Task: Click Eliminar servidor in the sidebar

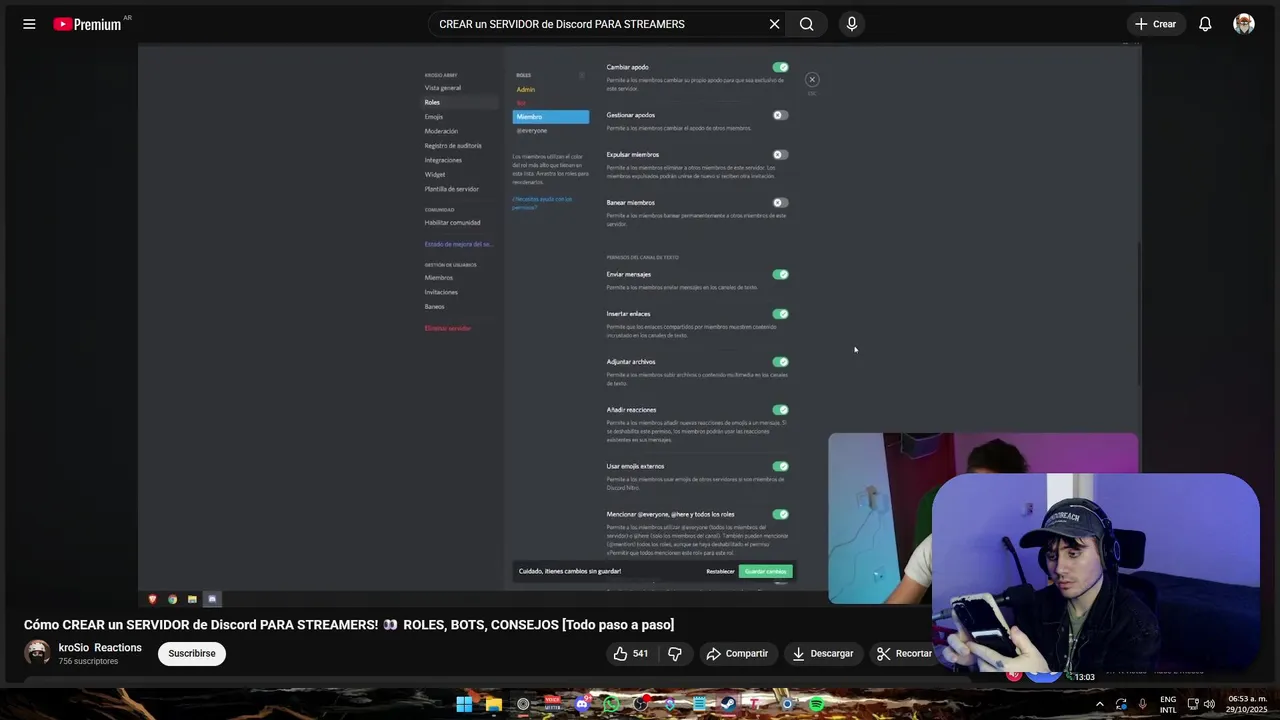Action: point(447,328)
